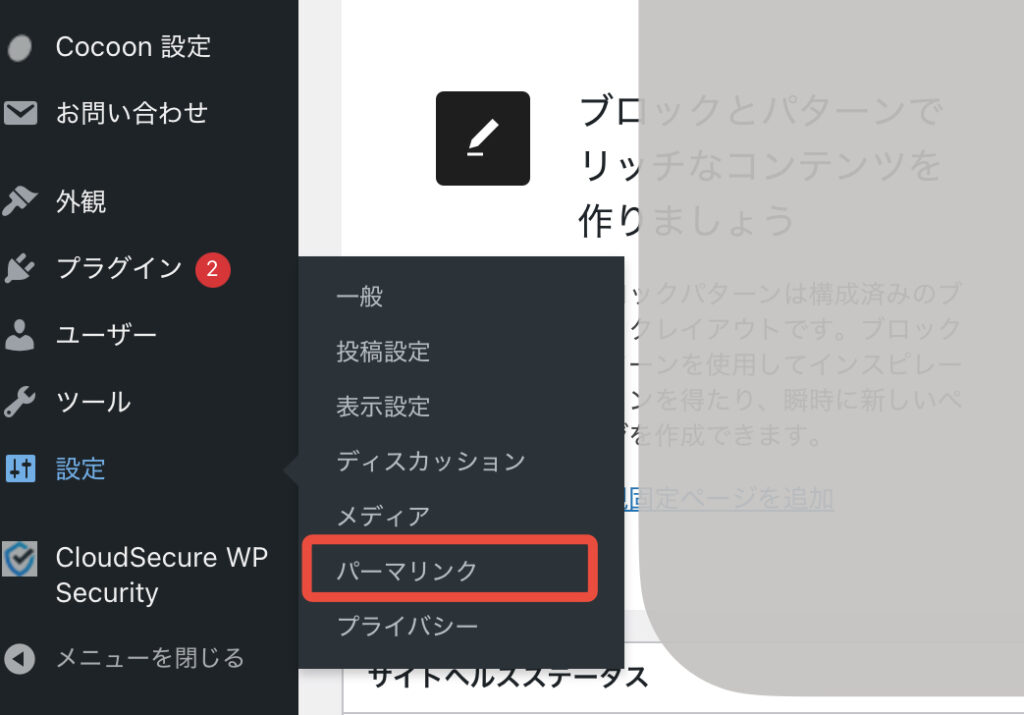
Task: Open 投稿設定 from the submenu
Action: pos(383,351)
